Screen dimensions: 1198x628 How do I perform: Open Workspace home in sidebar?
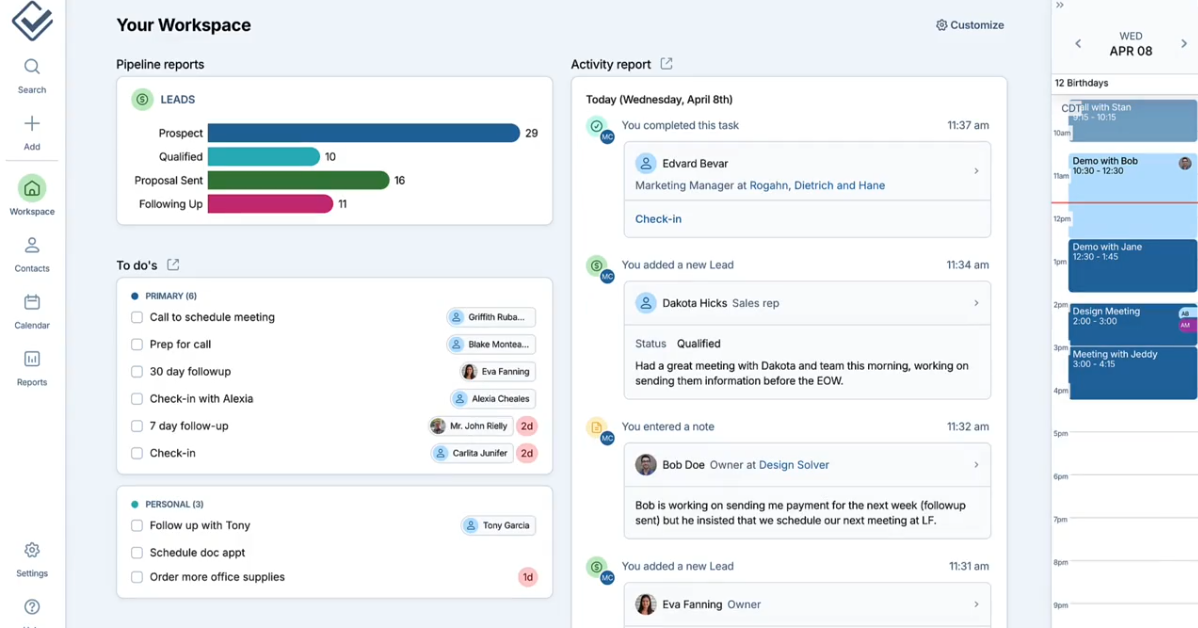coord(31,196)
